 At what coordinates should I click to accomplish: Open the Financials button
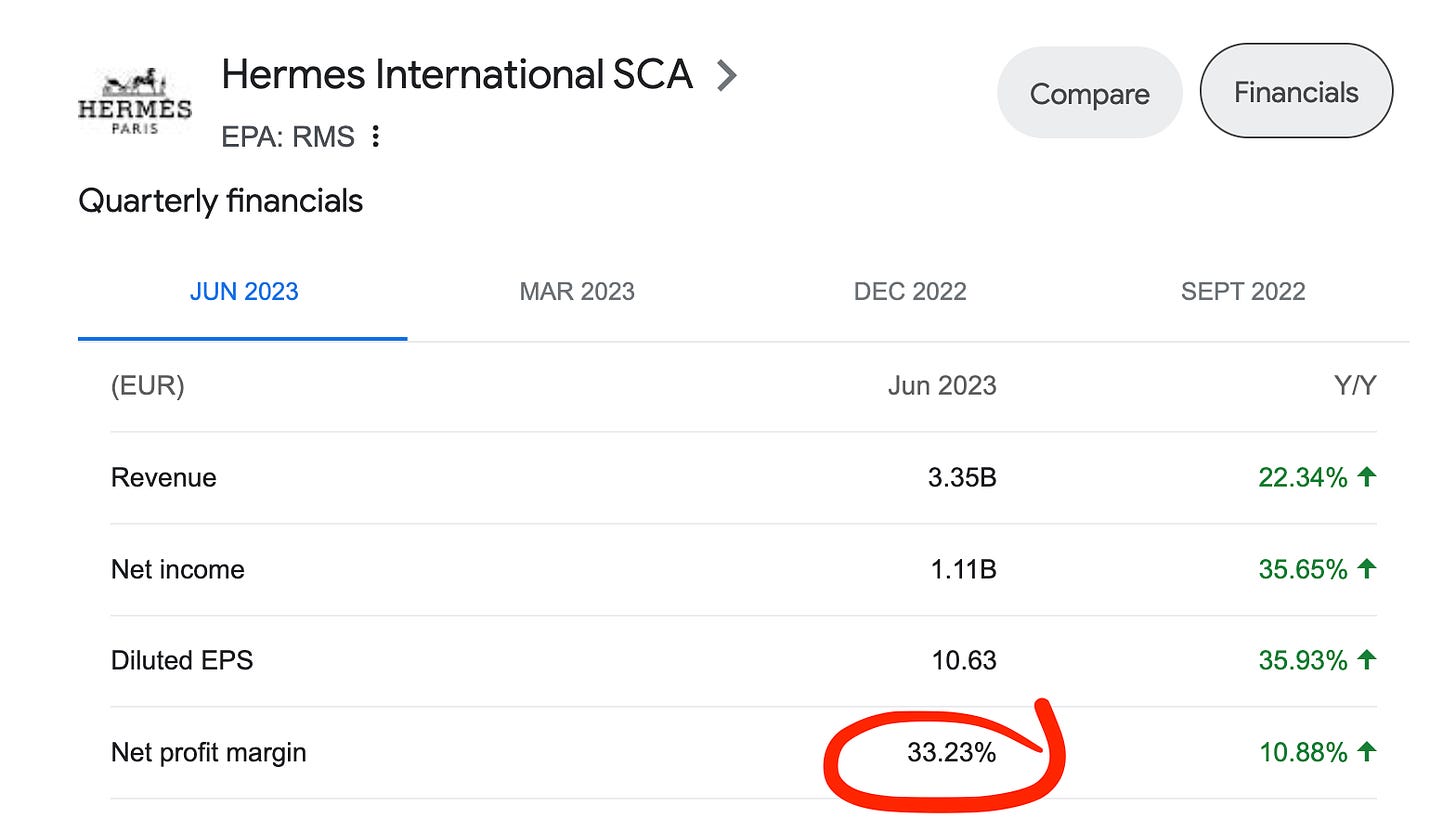pos(1295,92)
